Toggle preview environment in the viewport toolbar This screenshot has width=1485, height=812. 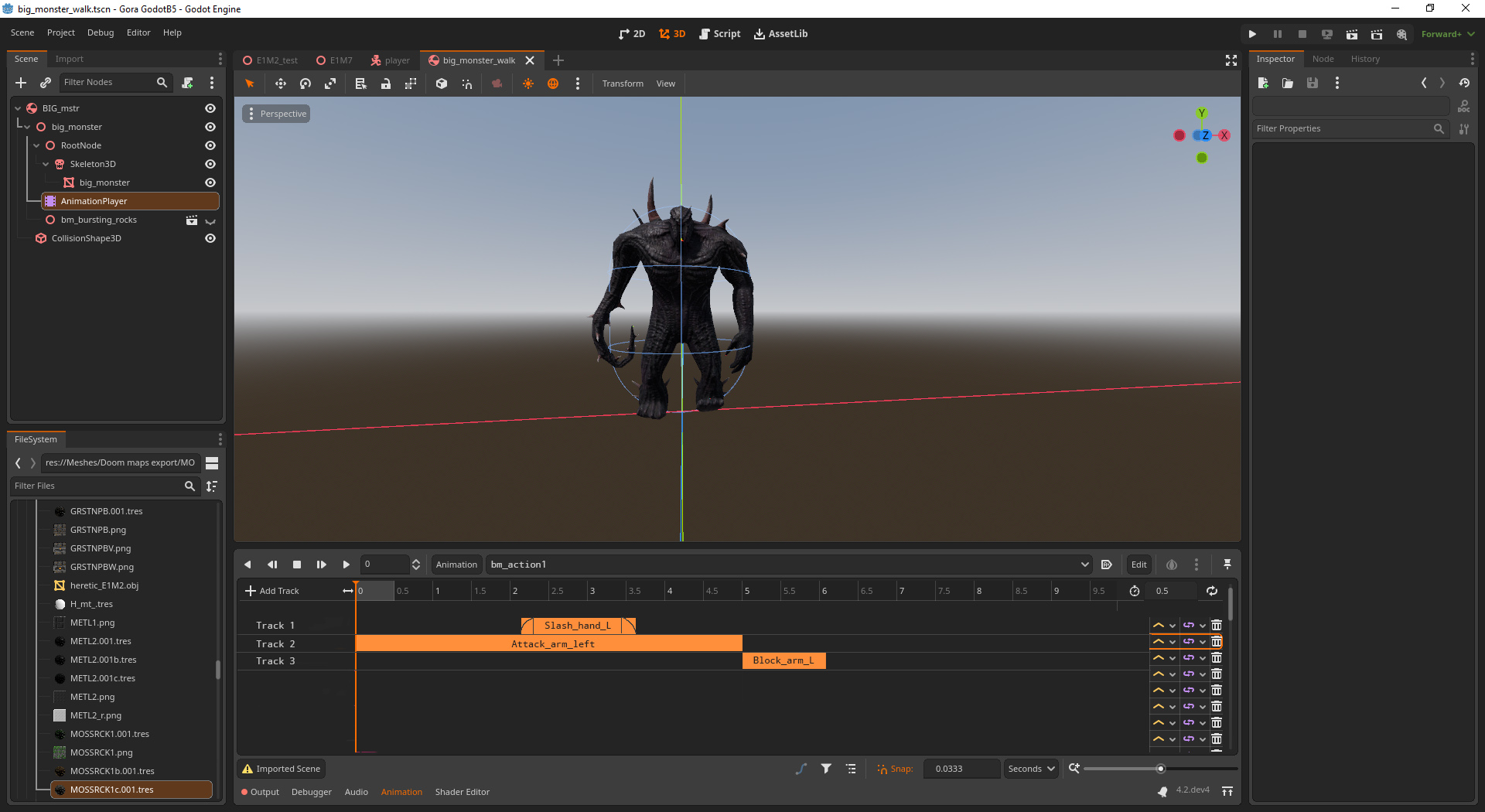[553, 84]
